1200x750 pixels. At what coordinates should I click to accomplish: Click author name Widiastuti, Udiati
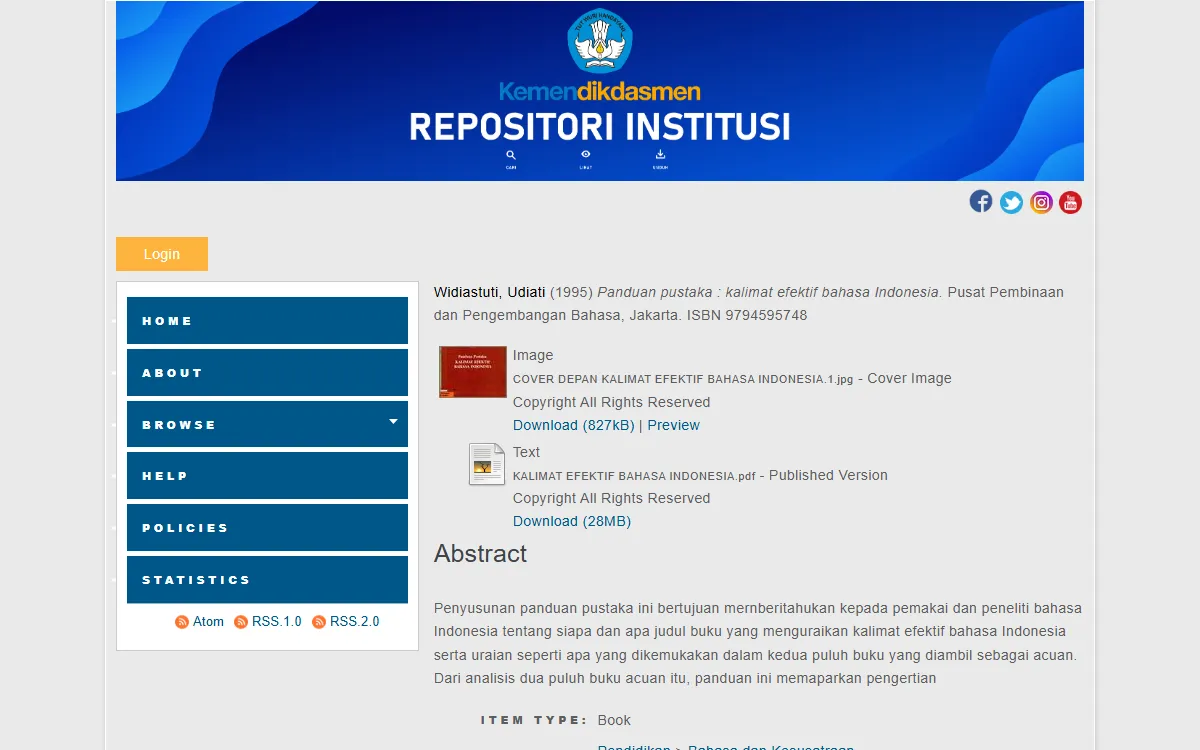pyautogui.click(x=490, y=292)
